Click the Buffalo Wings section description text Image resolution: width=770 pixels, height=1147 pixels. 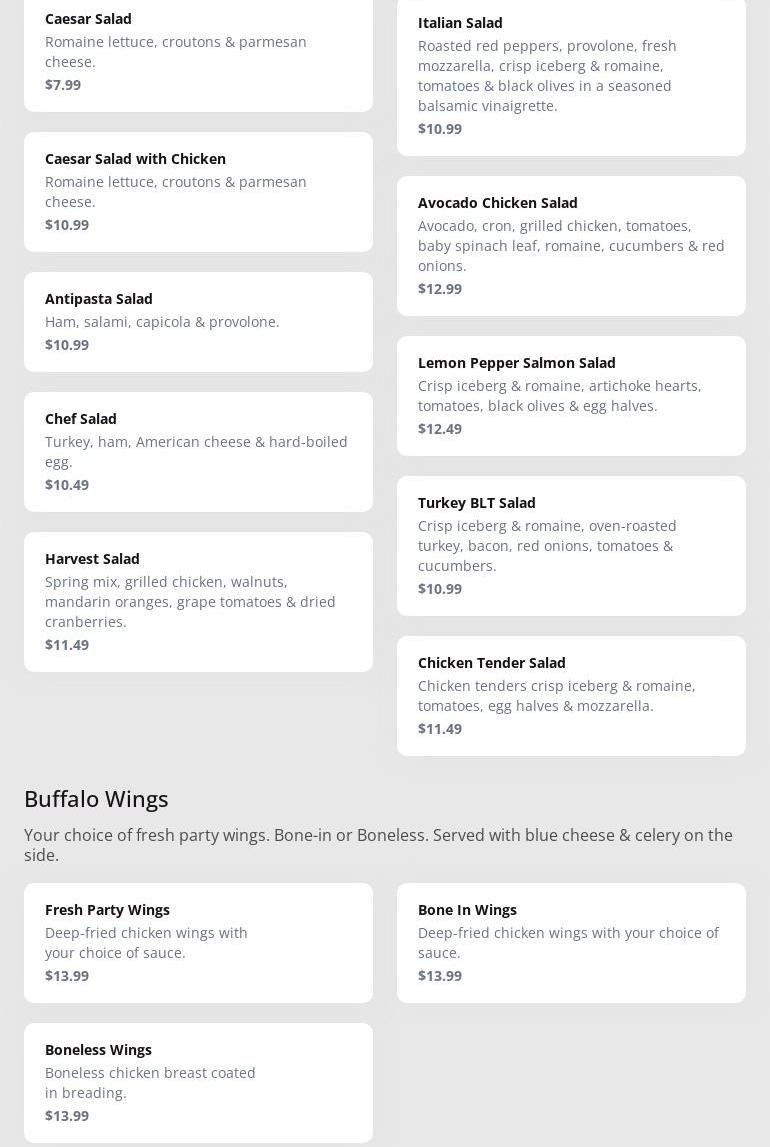point(378,844)
